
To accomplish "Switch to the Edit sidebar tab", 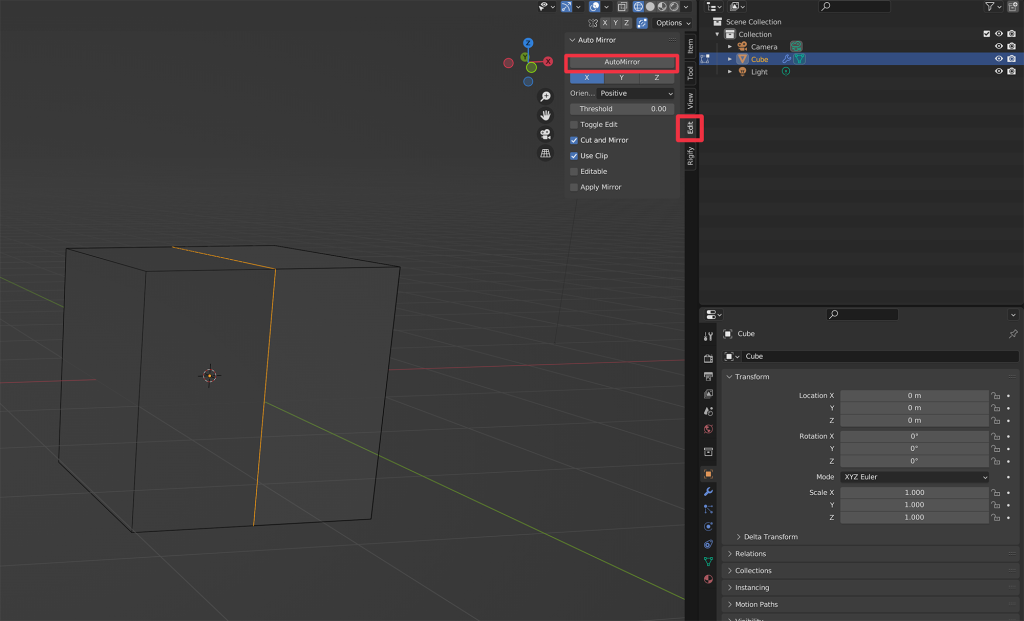I will (690, 128).
